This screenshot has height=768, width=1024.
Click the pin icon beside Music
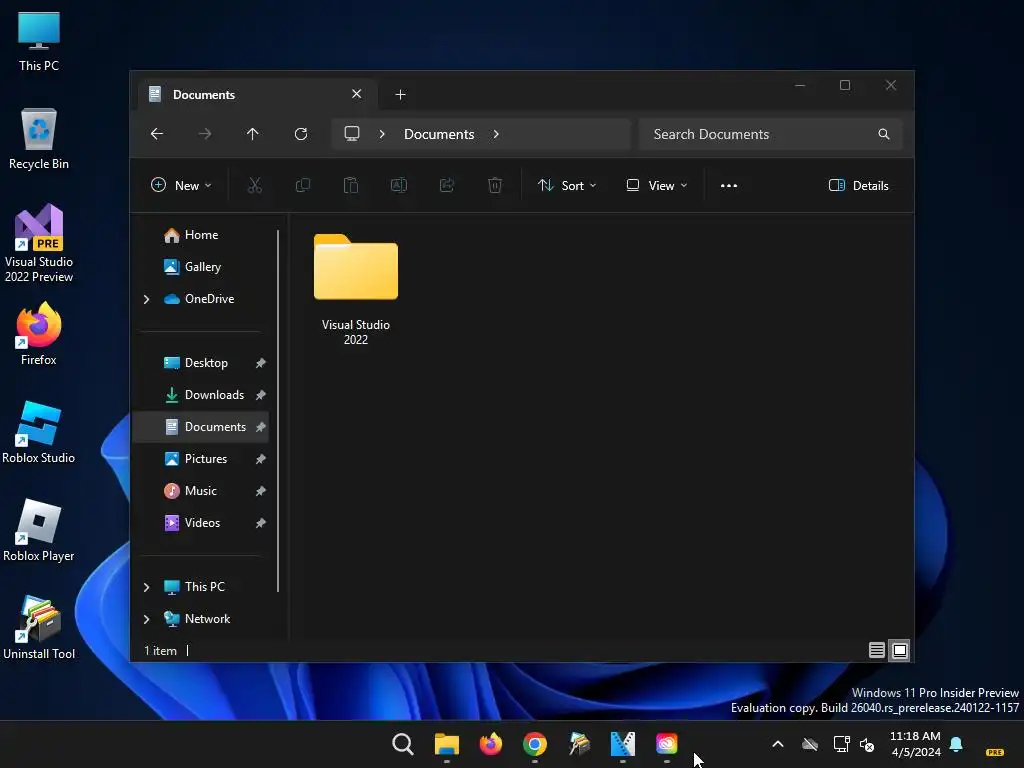click(x=261, y=491)
